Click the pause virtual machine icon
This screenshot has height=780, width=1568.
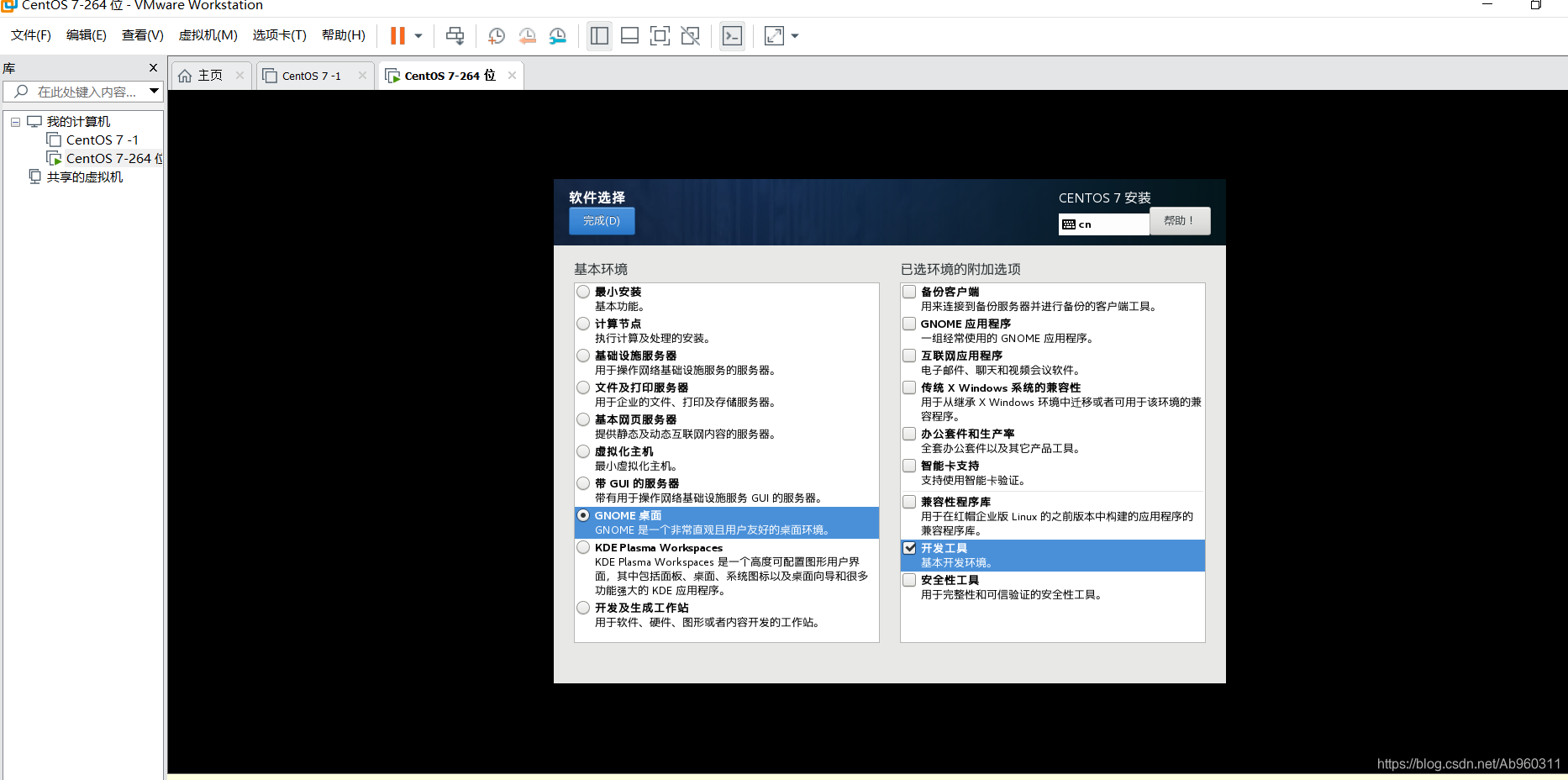[x=397, y=35]
